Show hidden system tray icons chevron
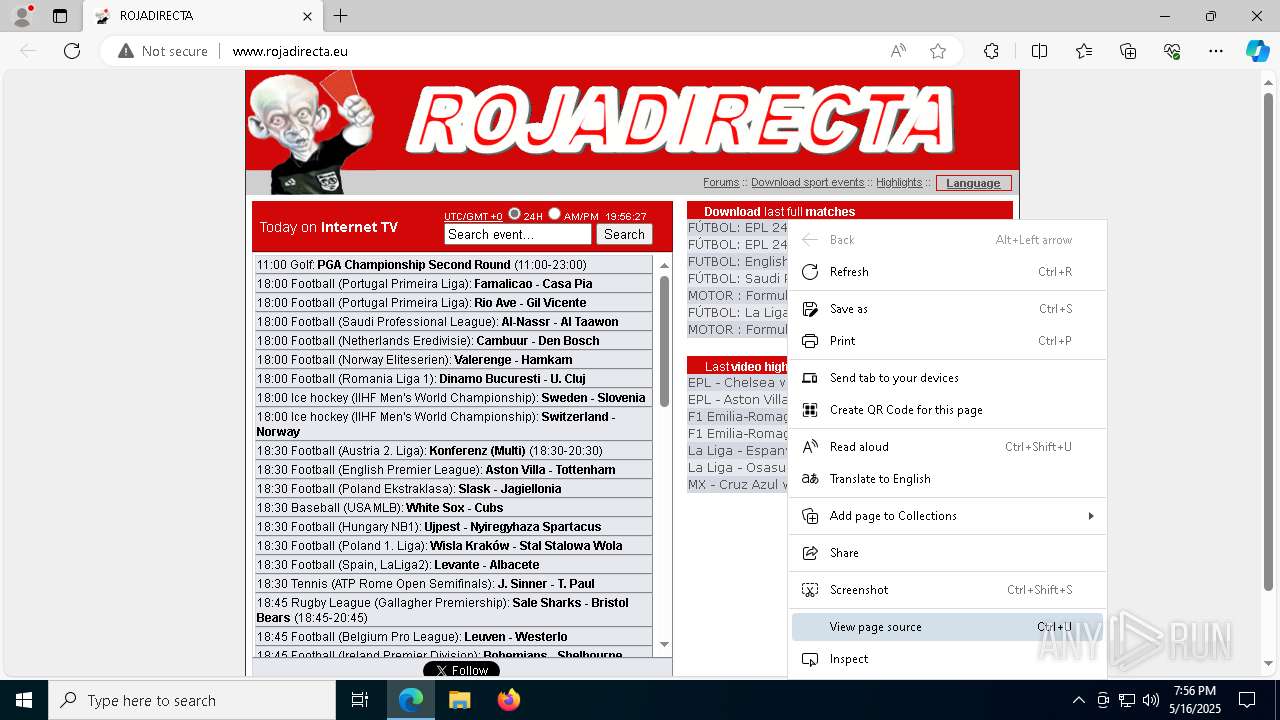 click(x=1078, y=700)
